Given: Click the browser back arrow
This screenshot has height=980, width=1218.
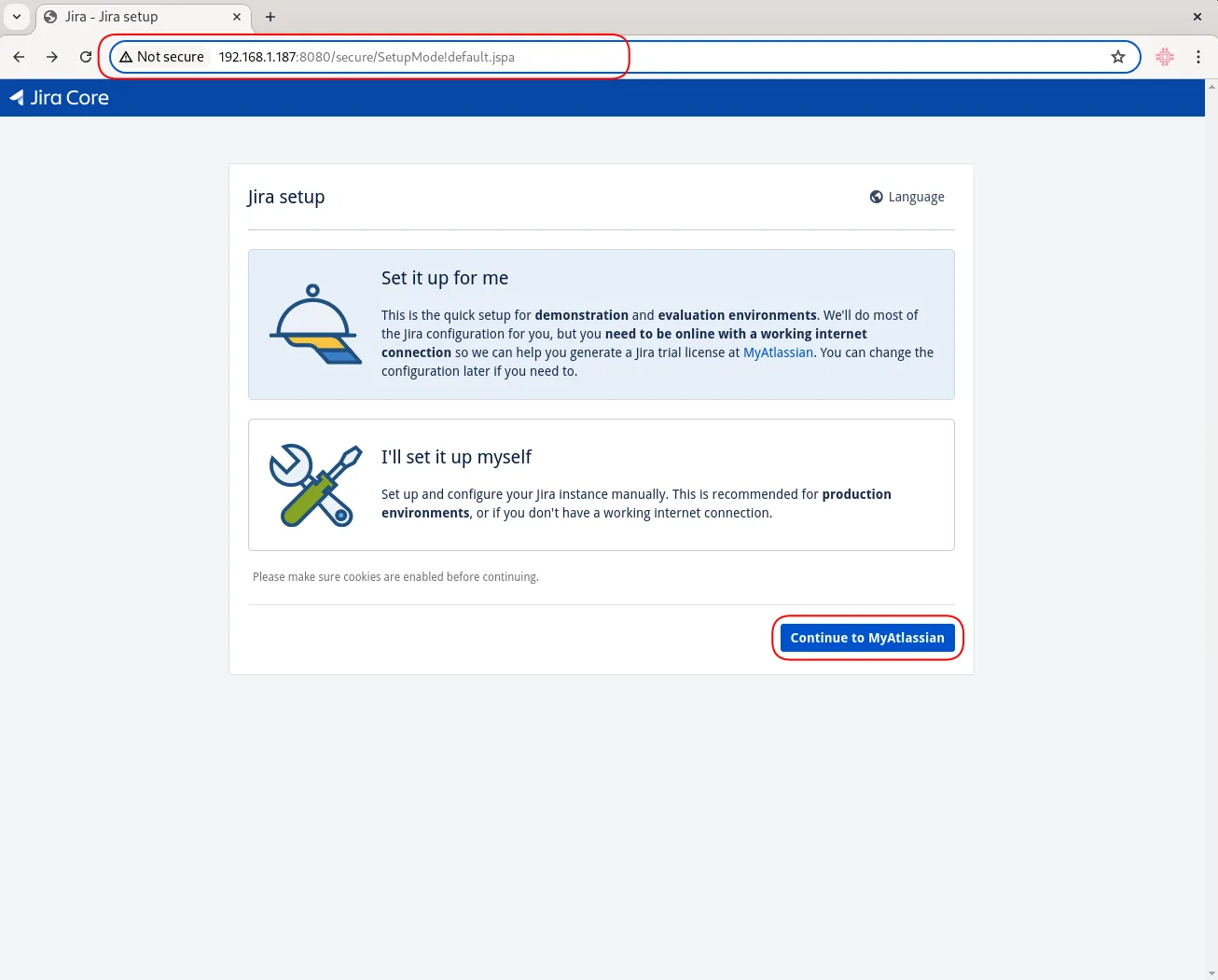Looking at the screenshot, I should [x=19, y=57].
